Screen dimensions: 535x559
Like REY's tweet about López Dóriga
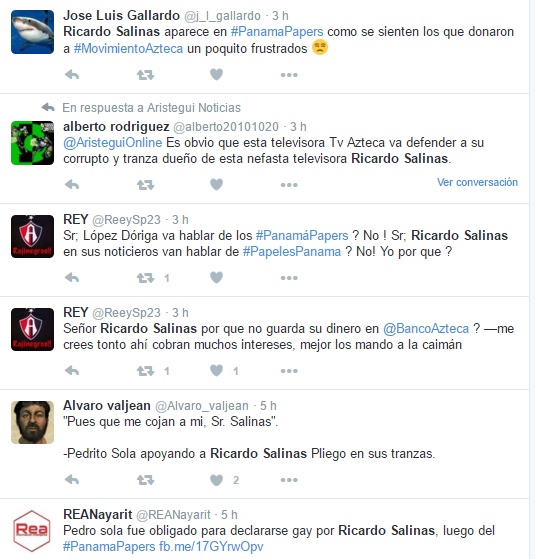(x=216, y=278)
